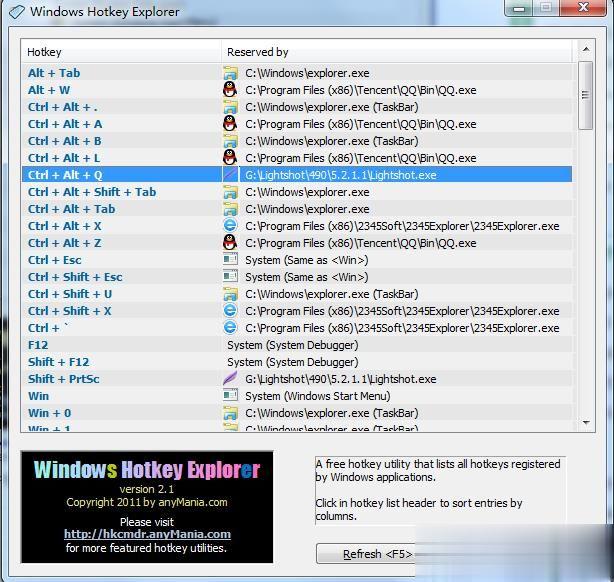
Task: Click System (System Debugger) text in F12 row
Action: (x=293, y=345)
